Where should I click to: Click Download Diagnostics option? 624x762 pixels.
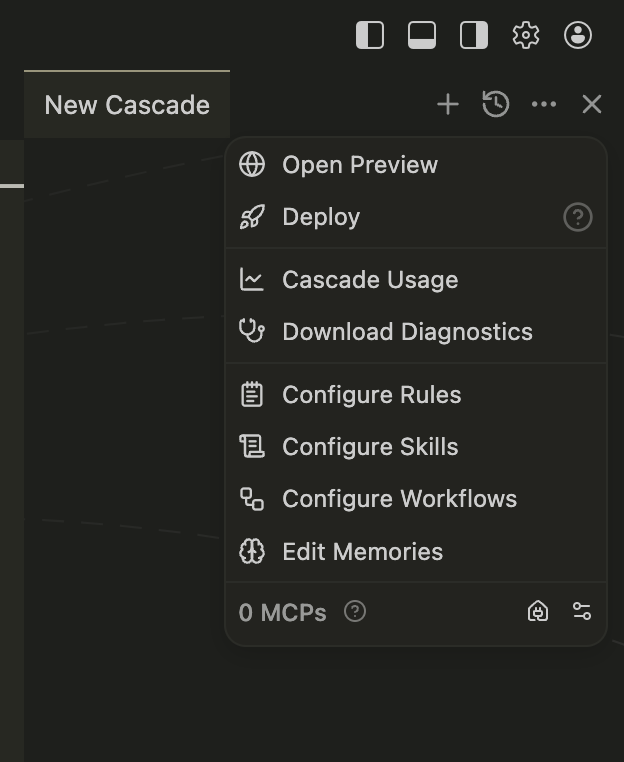pyautogui.click(x=406, y=332)
